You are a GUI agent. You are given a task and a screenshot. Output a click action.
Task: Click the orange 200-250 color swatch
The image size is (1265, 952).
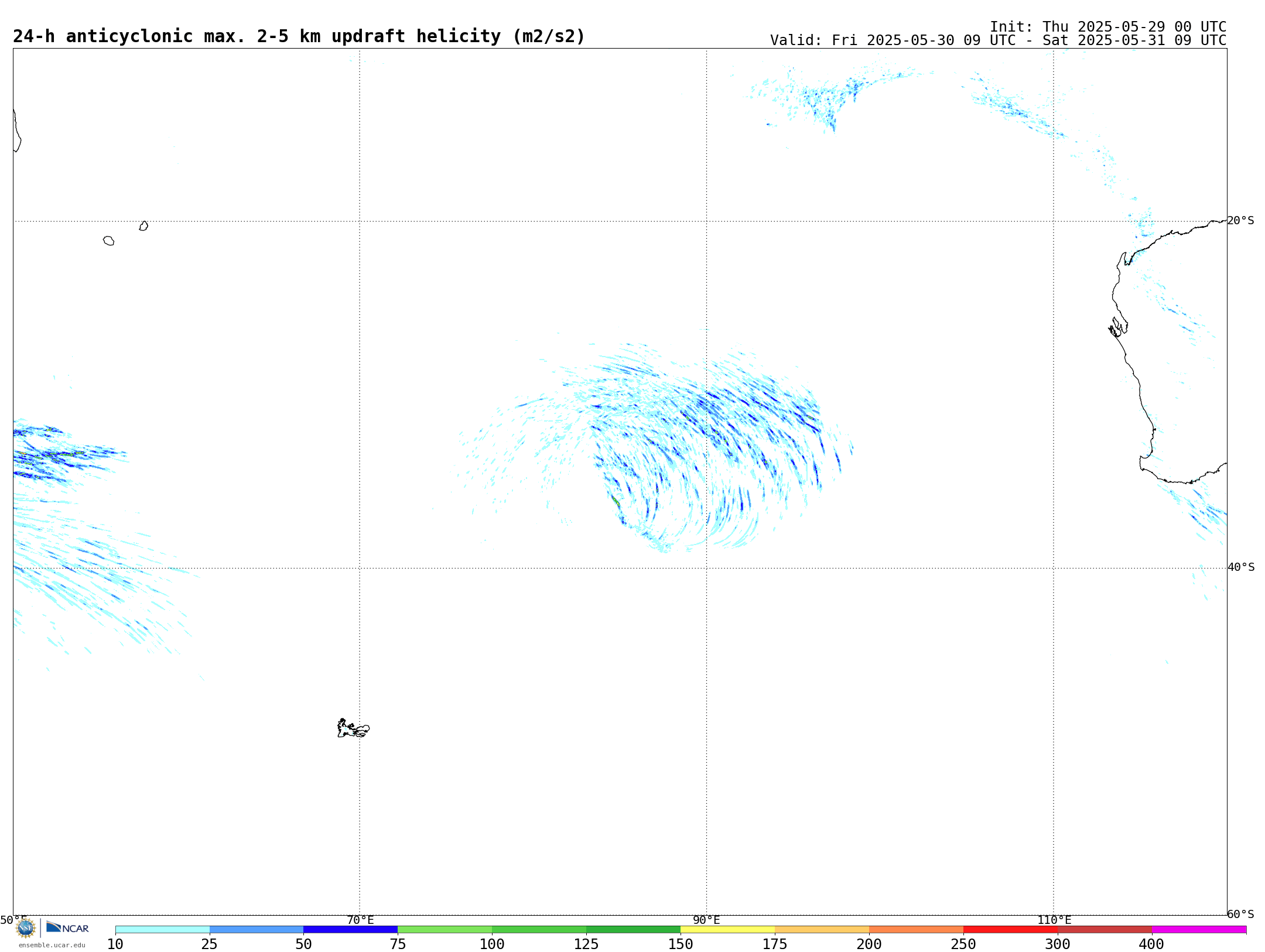point(916,930)
